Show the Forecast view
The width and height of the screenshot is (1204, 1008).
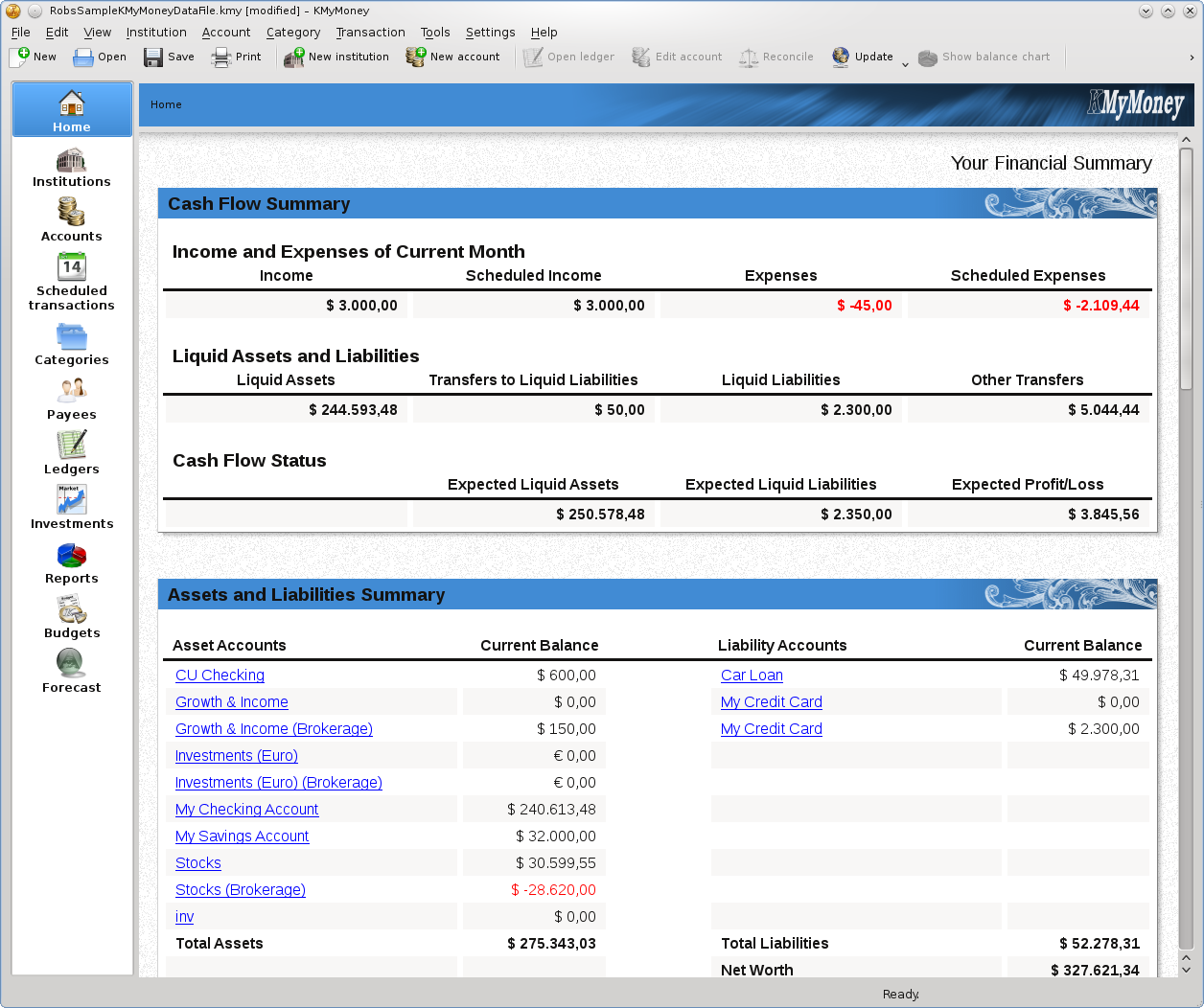(x=71, y=673)
